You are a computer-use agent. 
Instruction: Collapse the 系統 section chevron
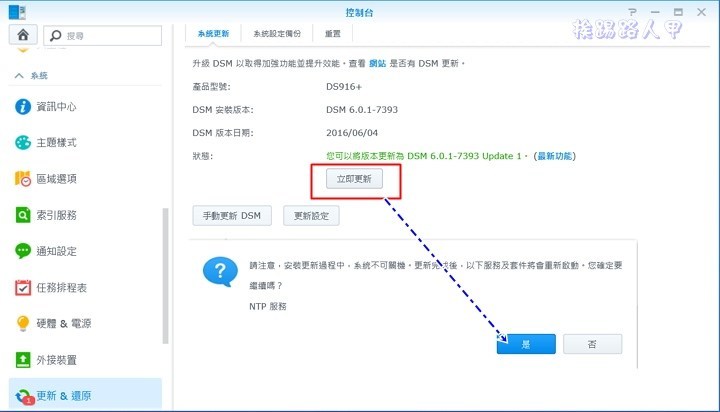click(x=19, y=76)
